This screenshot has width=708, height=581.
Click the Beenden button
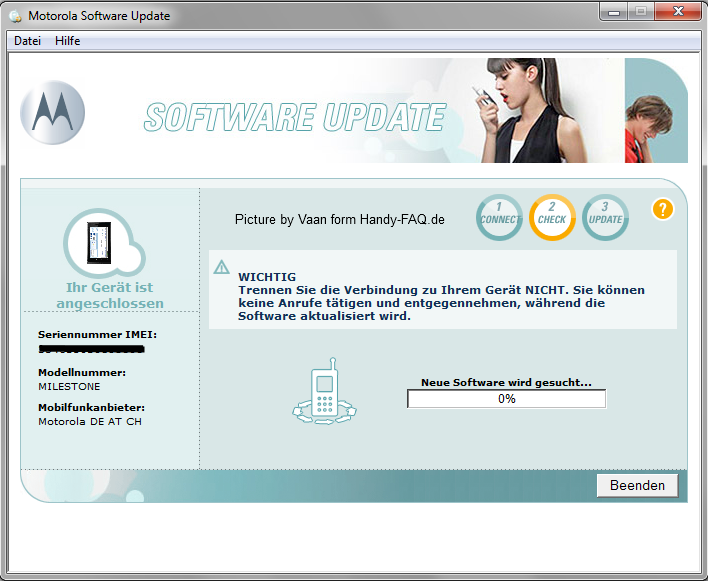click(x=637, y=485)
